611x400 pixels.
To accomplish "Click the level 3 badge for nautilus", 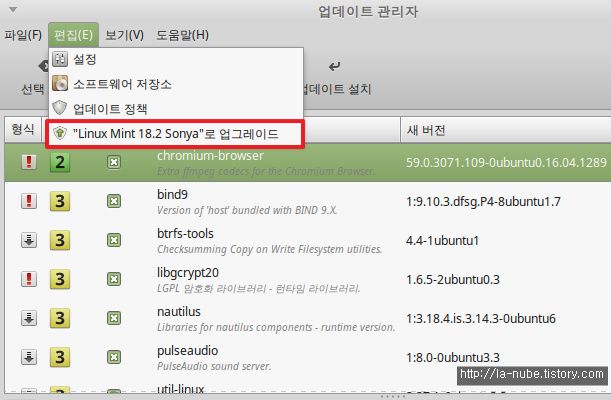I will (60, 318).
